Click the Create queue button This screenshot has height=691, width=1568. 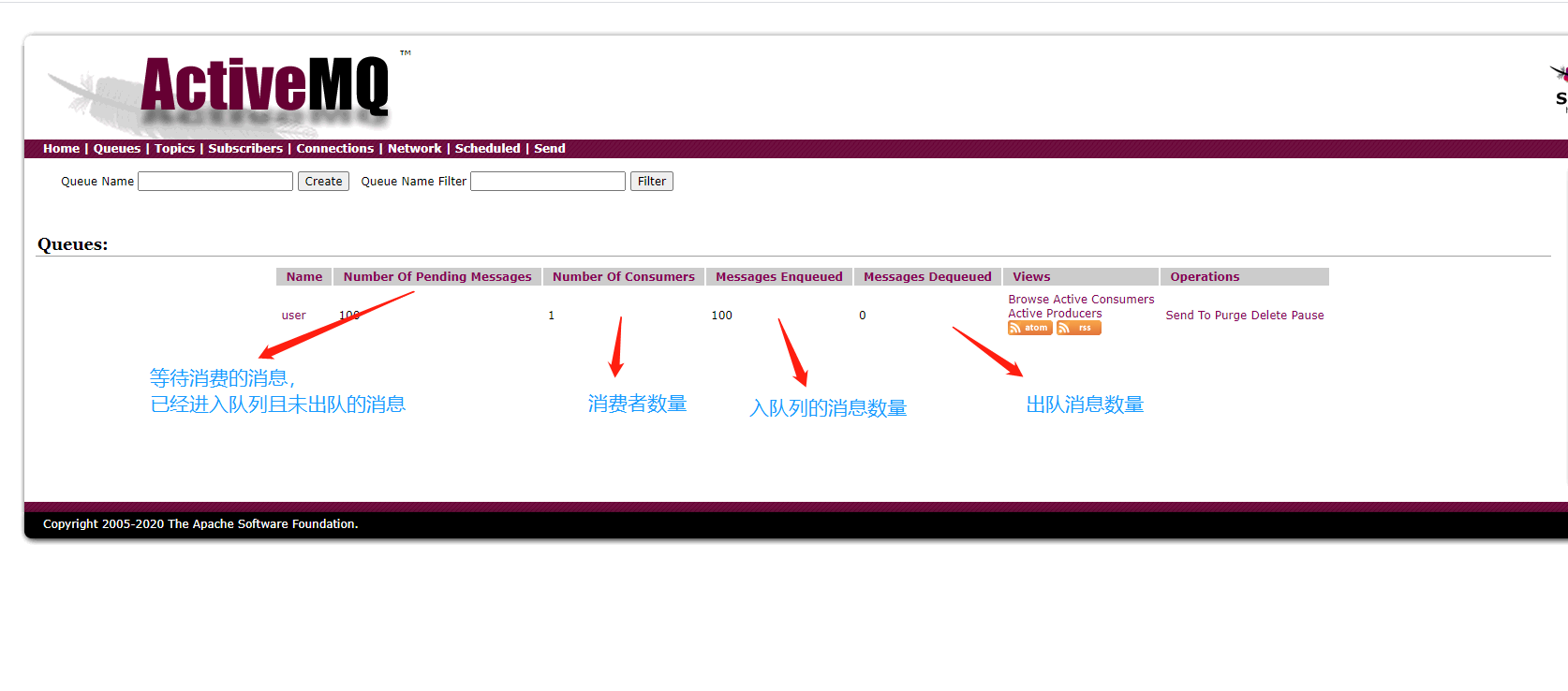[x=323, y=182]
